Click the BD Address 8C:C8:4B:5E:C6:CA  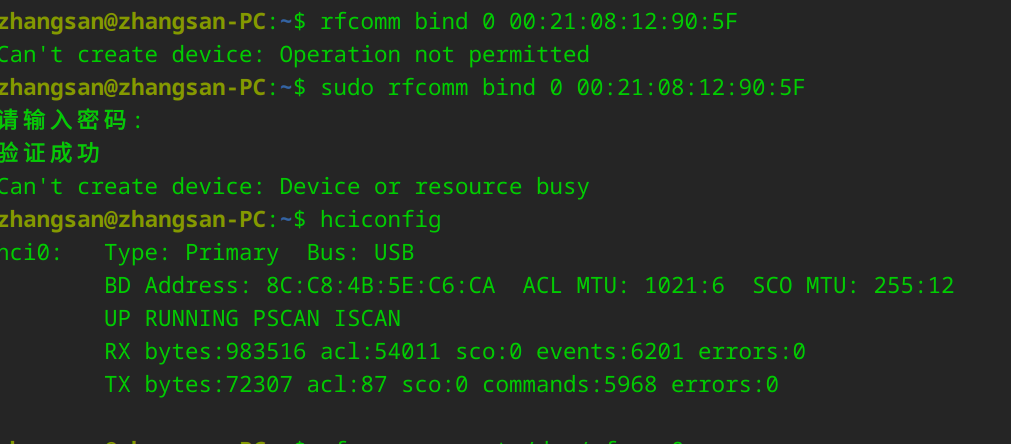(380, 286)
